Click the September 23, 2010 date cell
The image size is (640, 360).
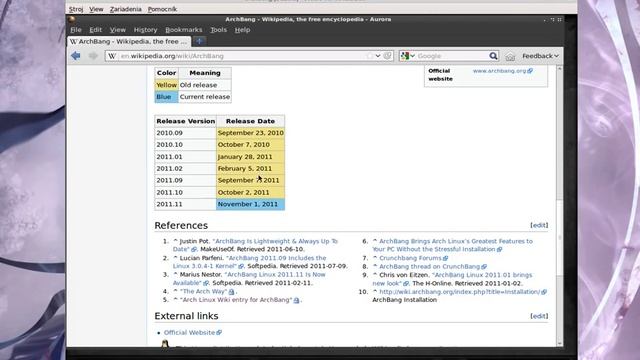tap(250, 133)
